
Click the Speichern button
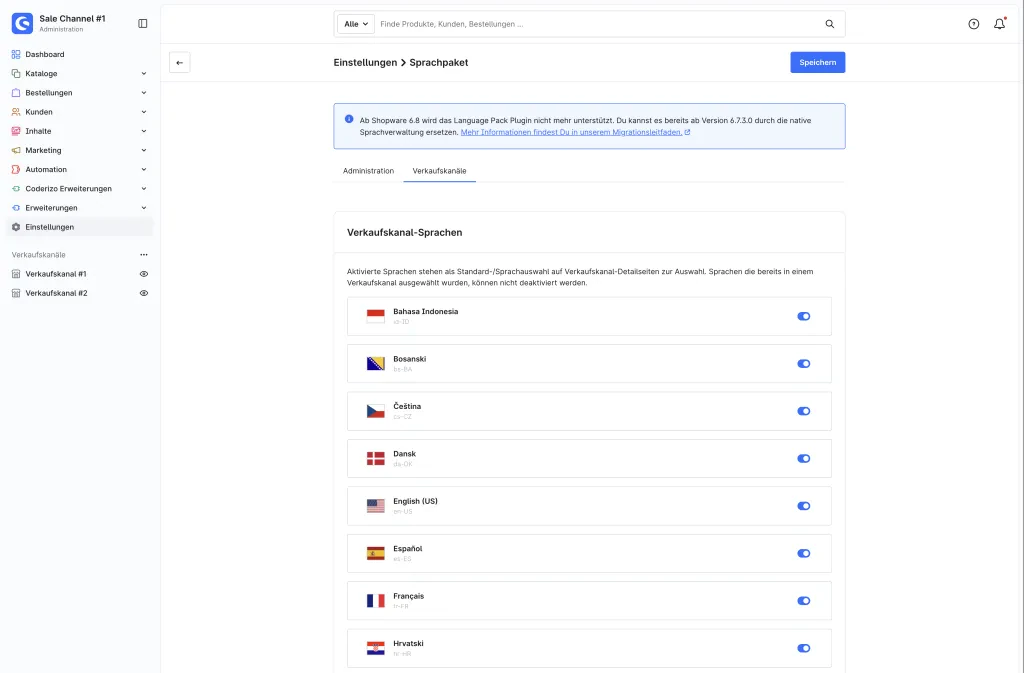(818, 63)
